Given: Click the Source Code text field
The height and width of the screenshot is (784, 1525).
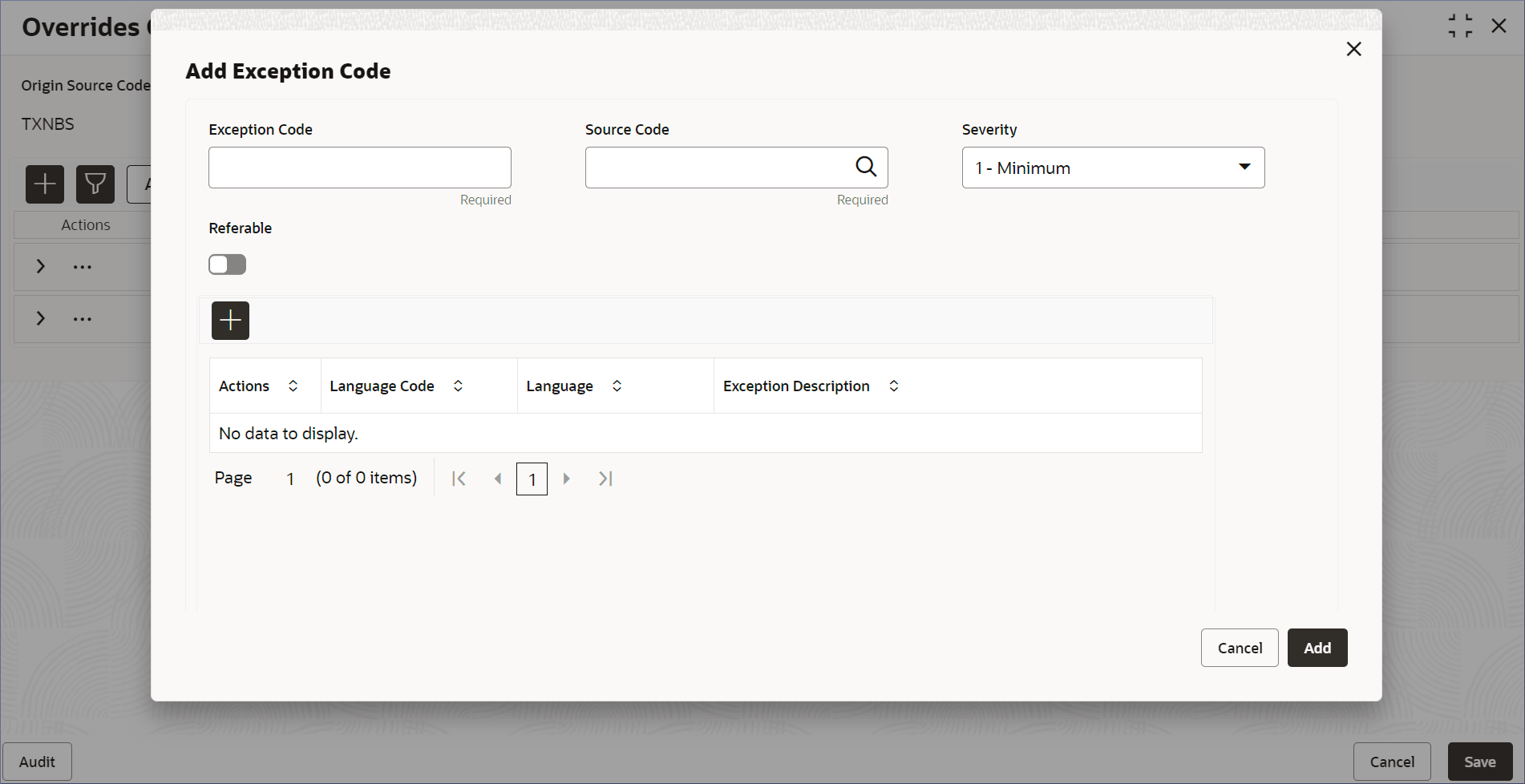Looking at the screenshot, I should click(718, 168).
